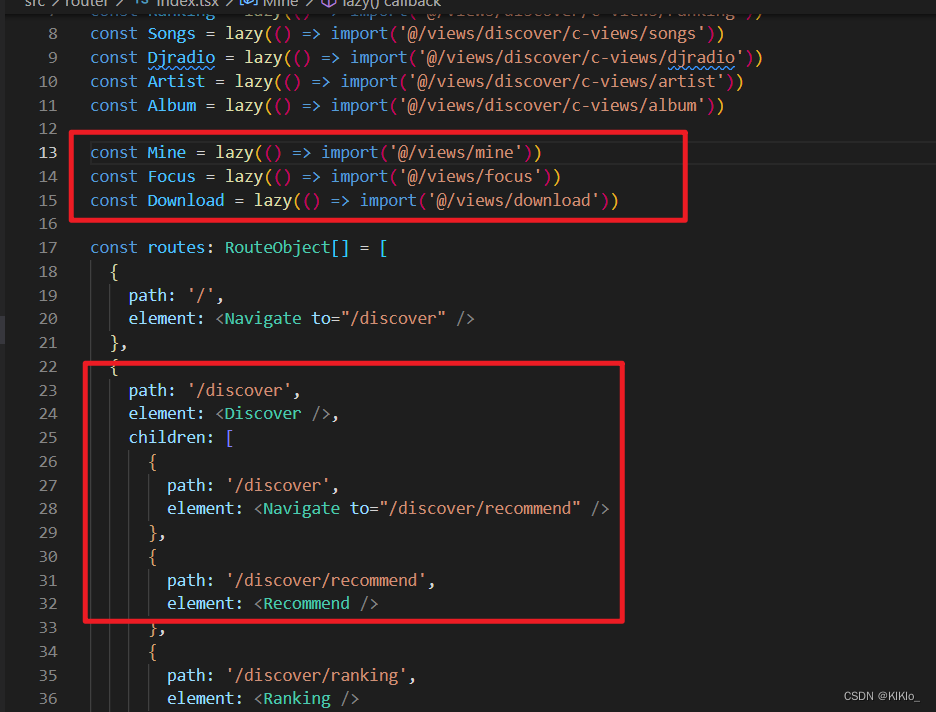Open the router breadcrumb dropdown

point(86,4)
